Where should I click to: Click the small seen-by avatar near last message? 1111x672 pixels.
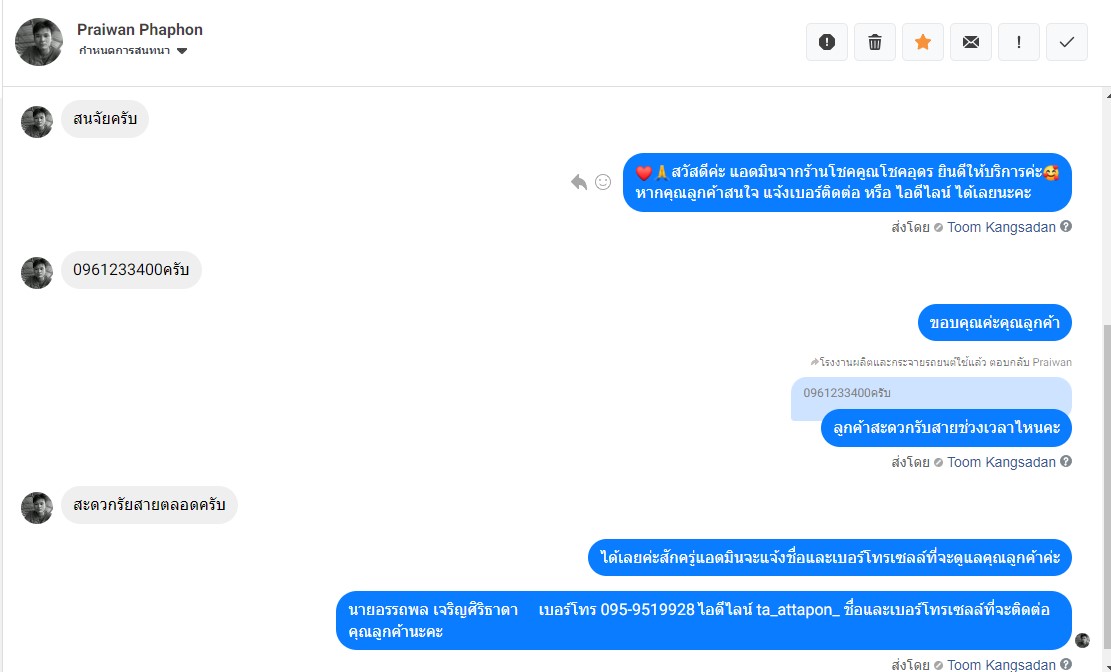[1082, 640]
